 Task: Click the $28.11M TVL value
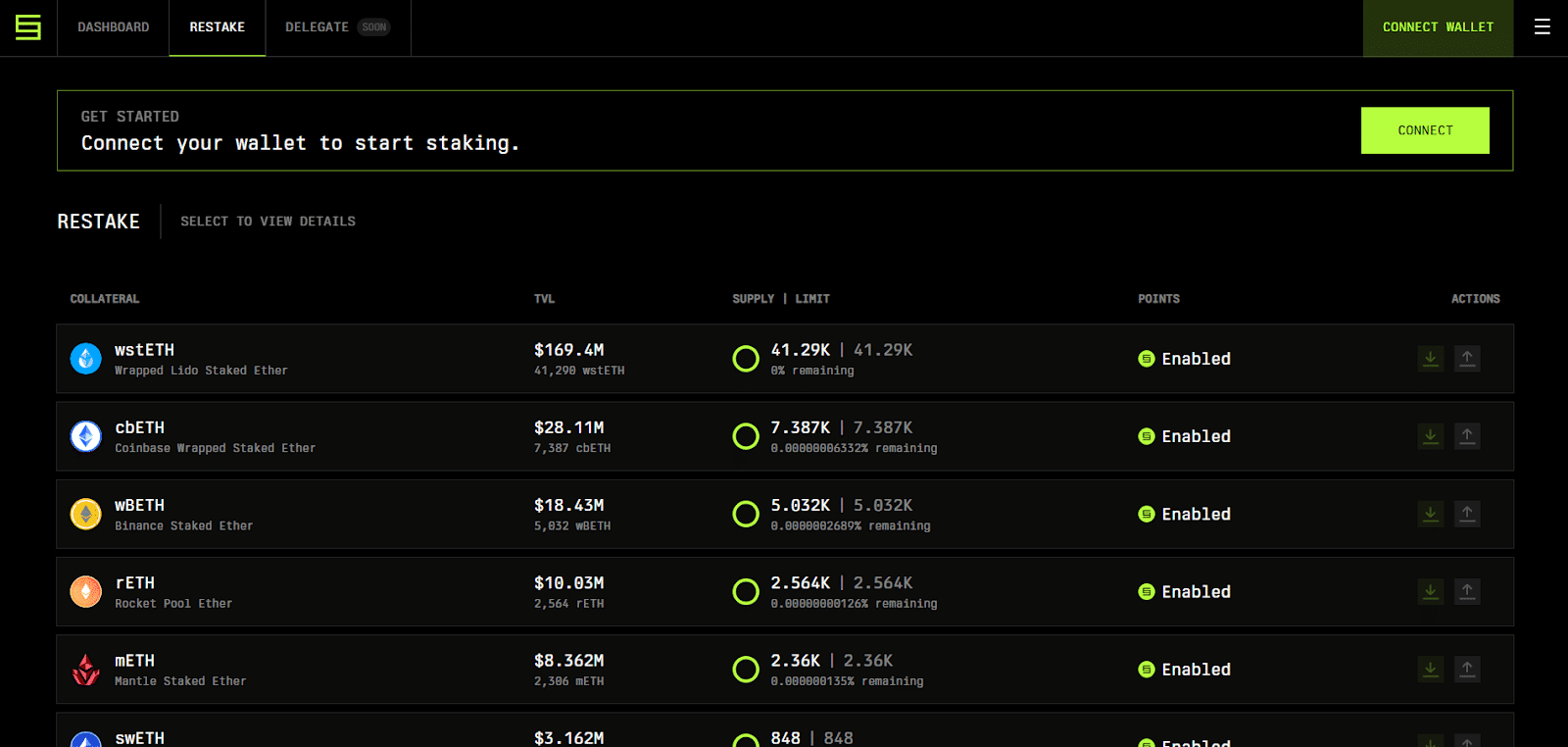569,427
